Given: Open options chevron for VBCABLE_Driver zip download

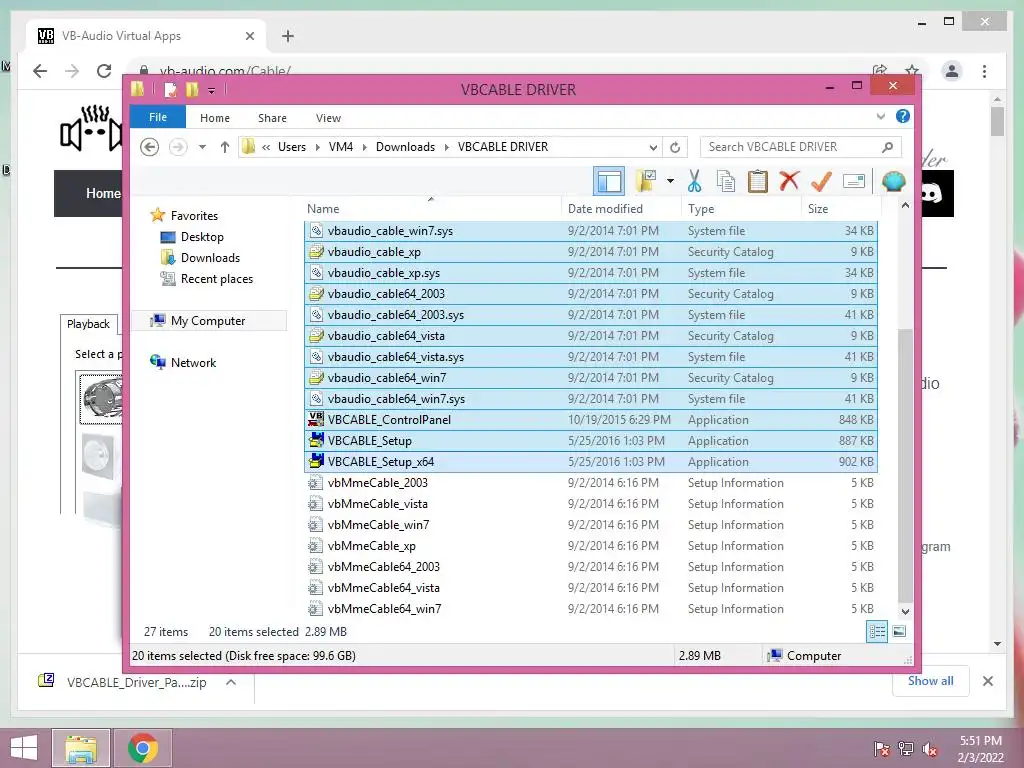Looking at the screenshot, I should [231, 682].
